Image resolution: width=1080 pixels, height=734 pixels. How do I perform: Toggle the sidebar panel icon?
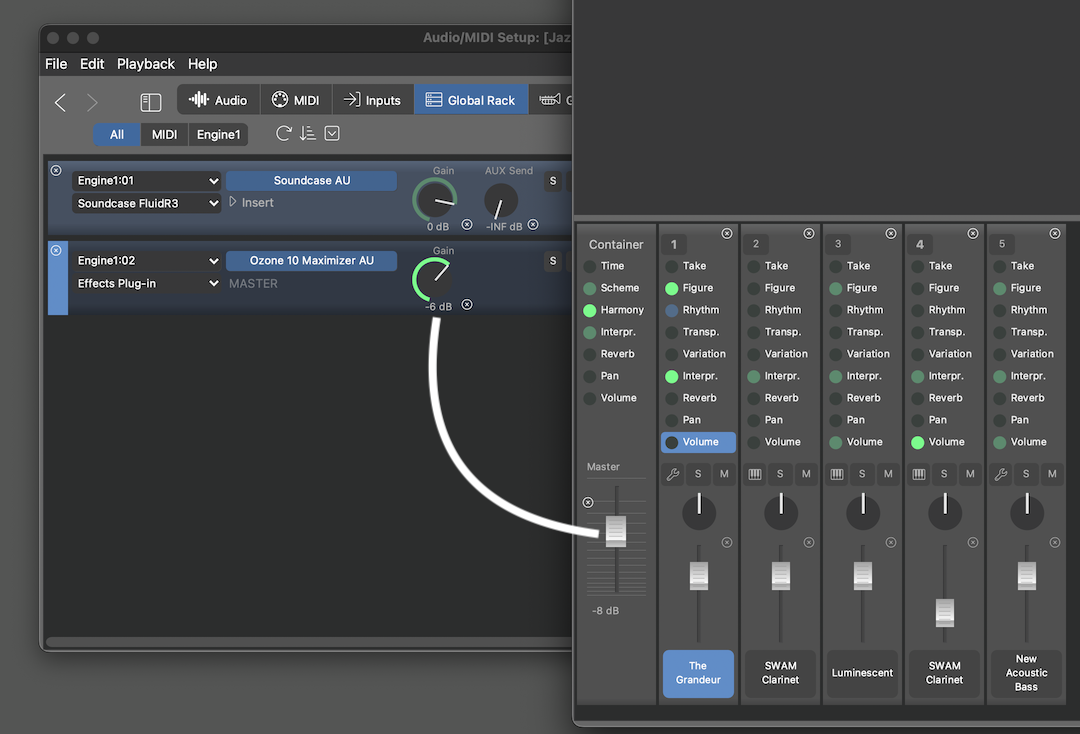tap(151, 103)
